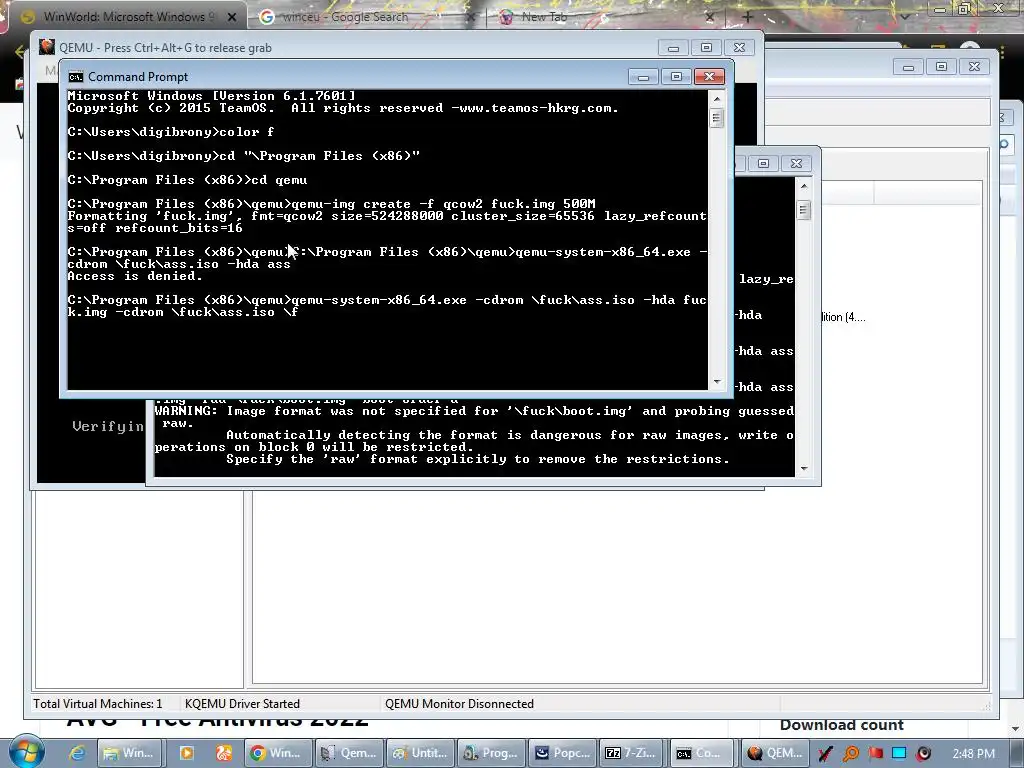Close the WinWorld browser tab

click(x=232, y=18)
